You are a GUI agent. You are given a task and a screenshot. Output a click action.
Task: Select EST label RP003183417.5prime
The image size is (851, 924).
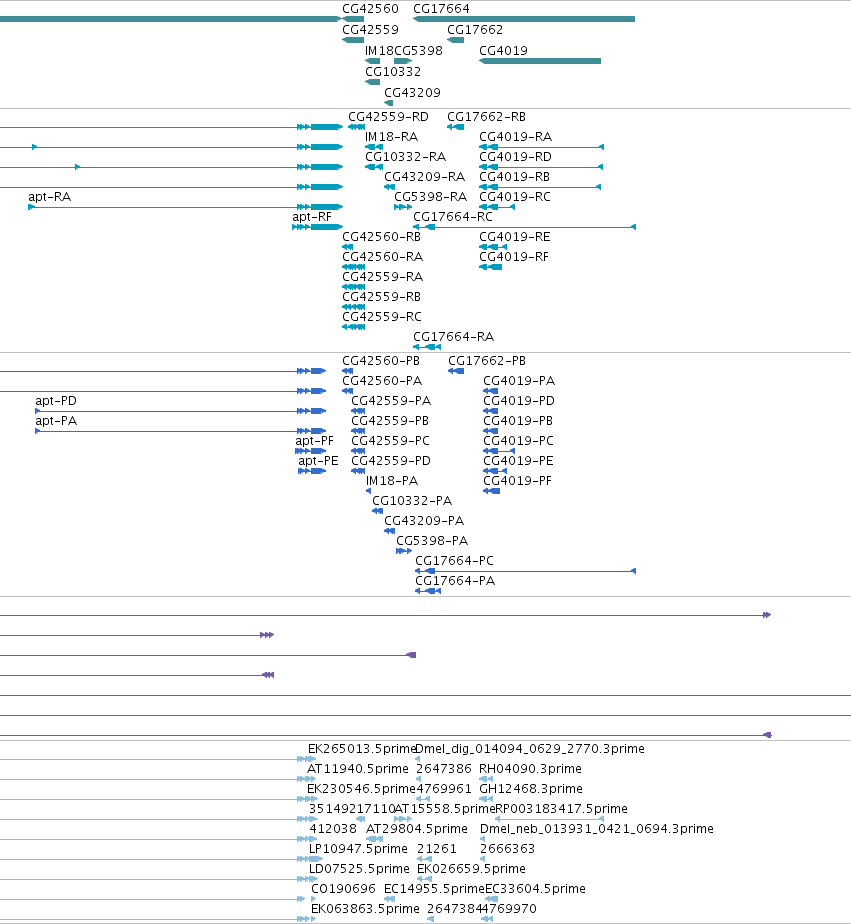click(561, 809)
